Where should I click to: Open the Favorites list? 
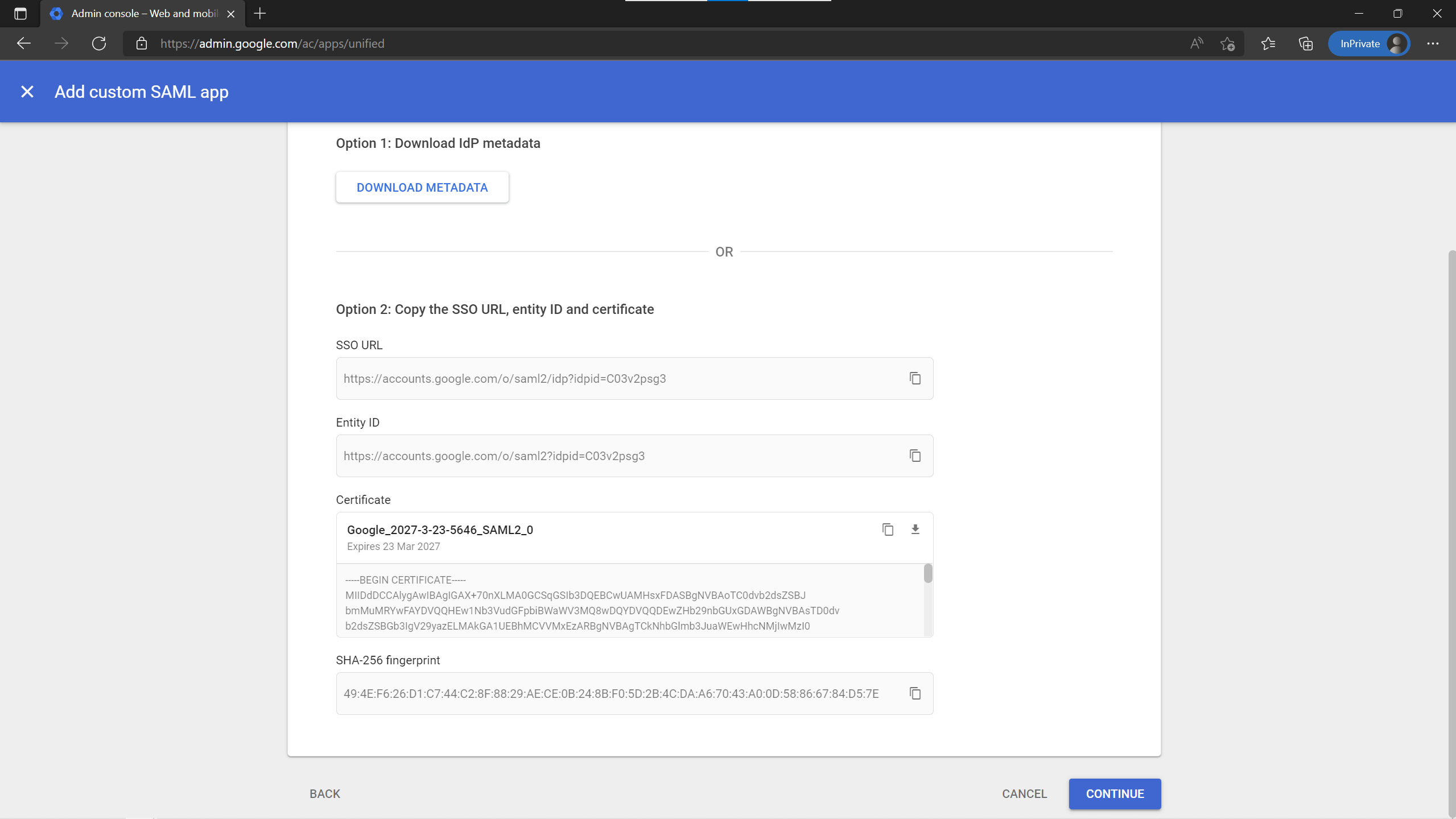(1268, 43)
